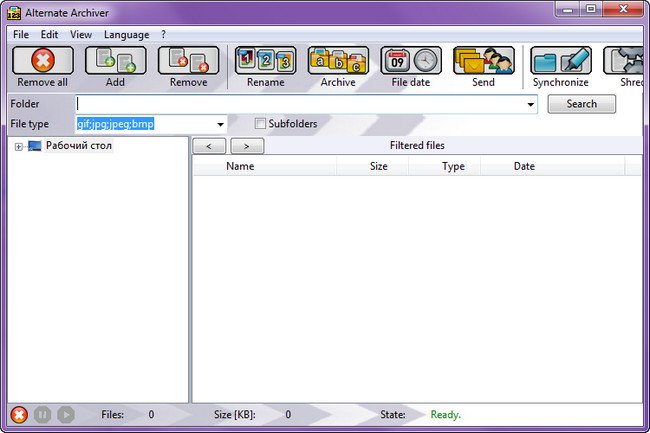The width and height of the screenshot is (650, 433).
Task: Open the Synchronize tool
Action: pyautogui.click(x=561, y=60)
